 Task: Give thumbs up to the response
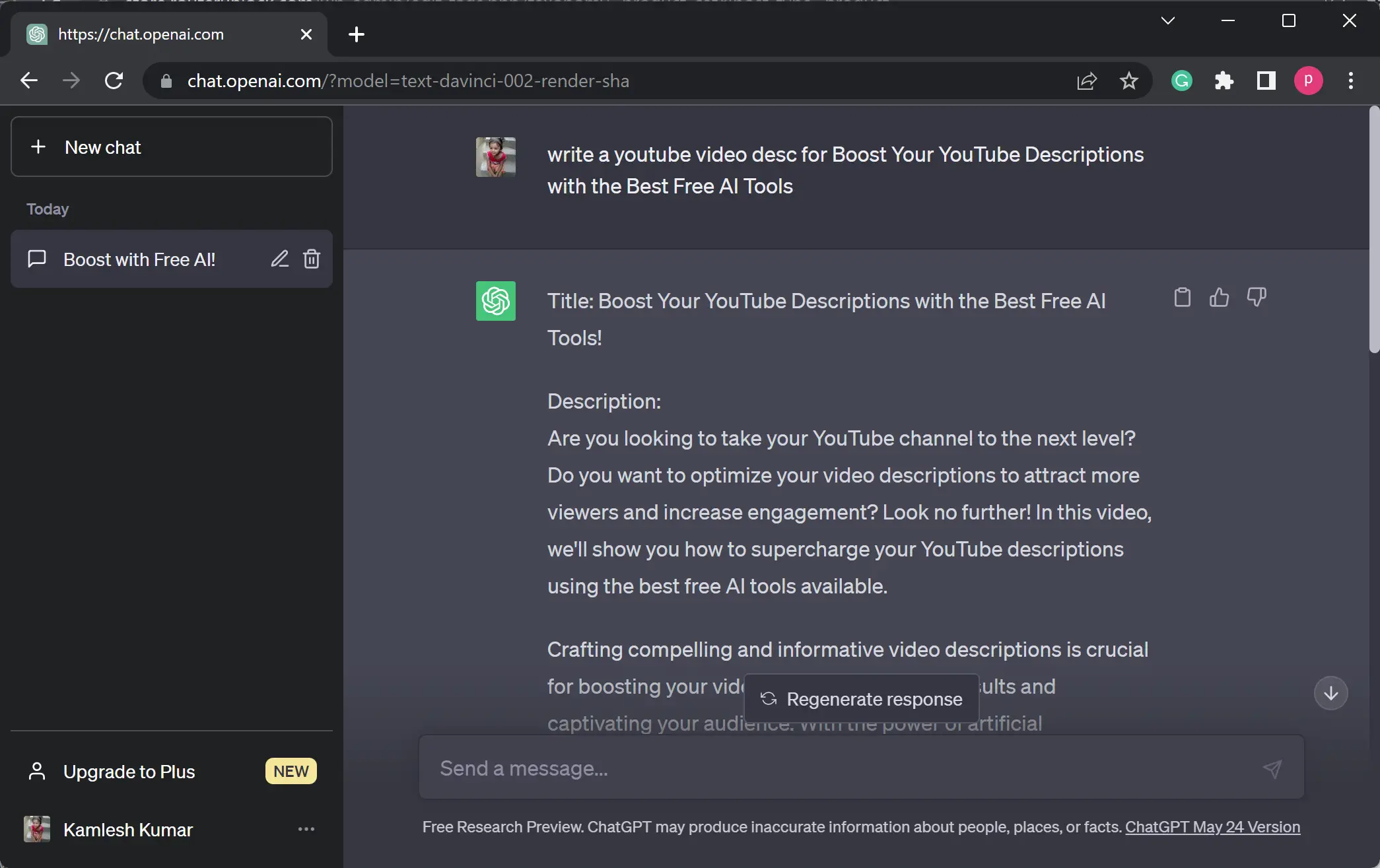(x=1219, y=298)
